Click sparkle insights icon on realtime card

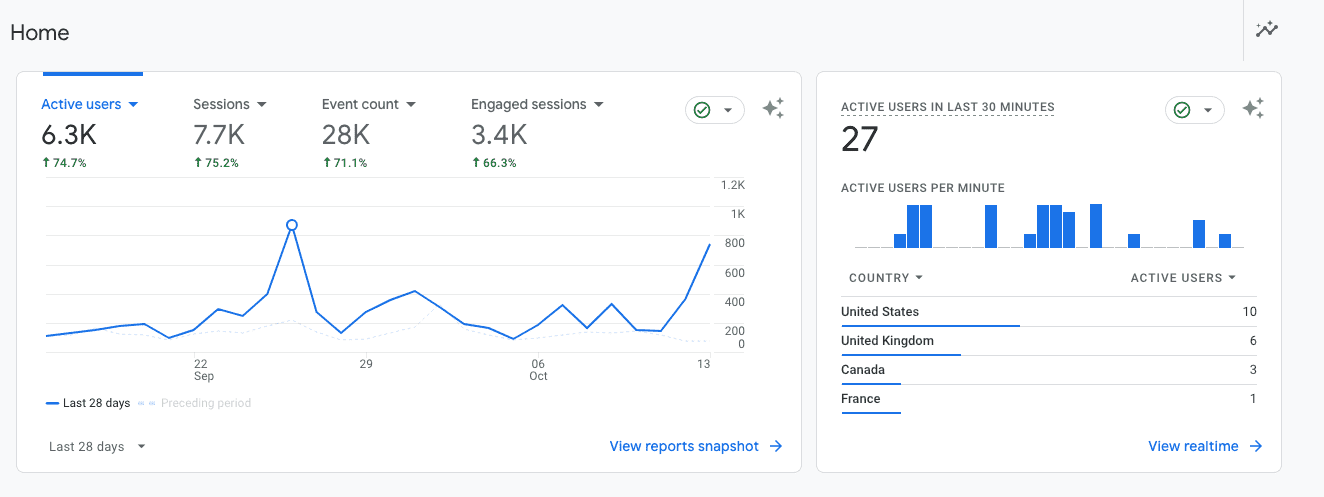(x=1253, y=109)
